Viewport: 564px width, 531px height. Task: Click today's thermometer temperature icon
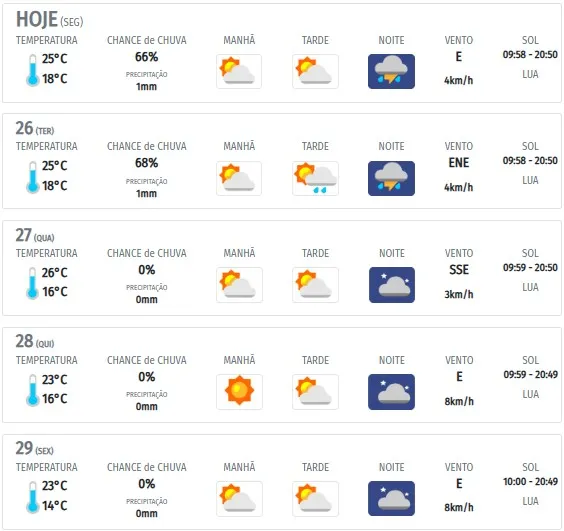pos(32,70)
